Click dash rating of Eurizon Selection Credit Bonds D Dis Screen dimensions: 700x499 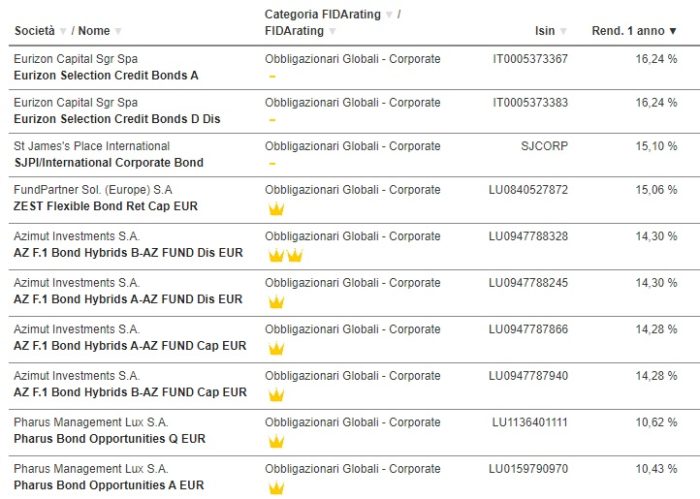click(272, 120)
